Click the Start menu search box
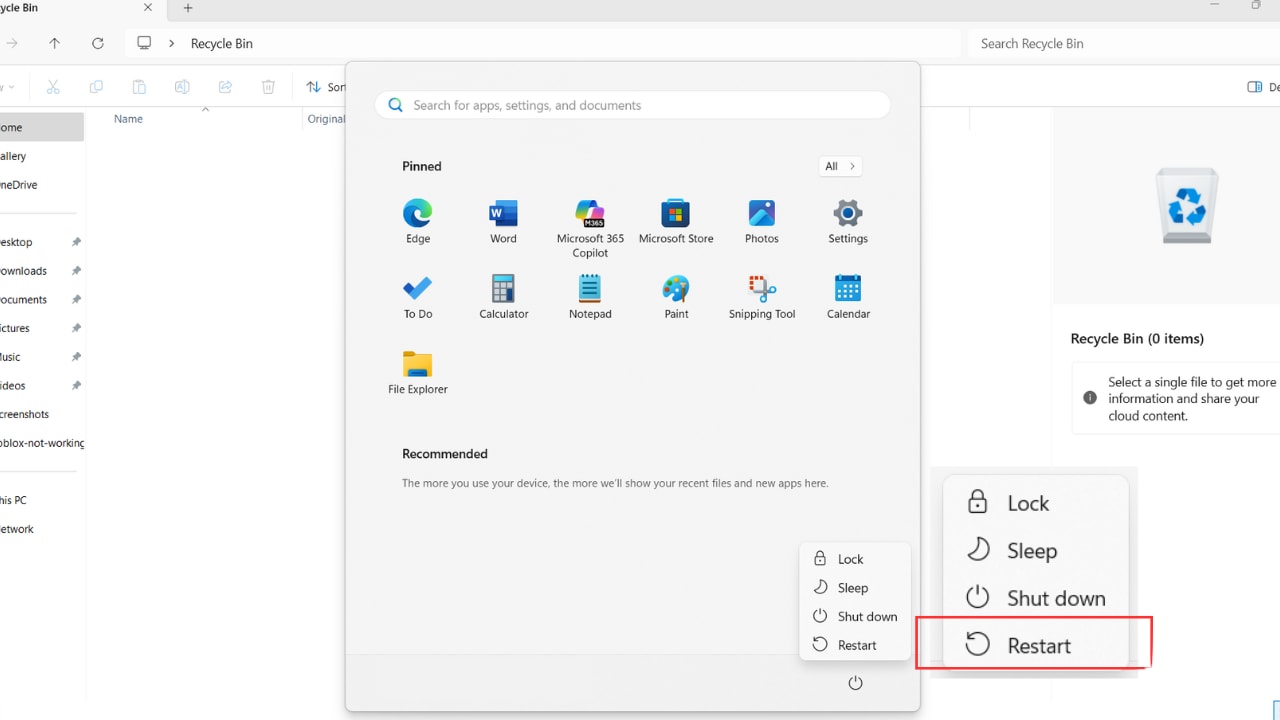This screenshot has width=1280, height=720. tap(633, 105)
